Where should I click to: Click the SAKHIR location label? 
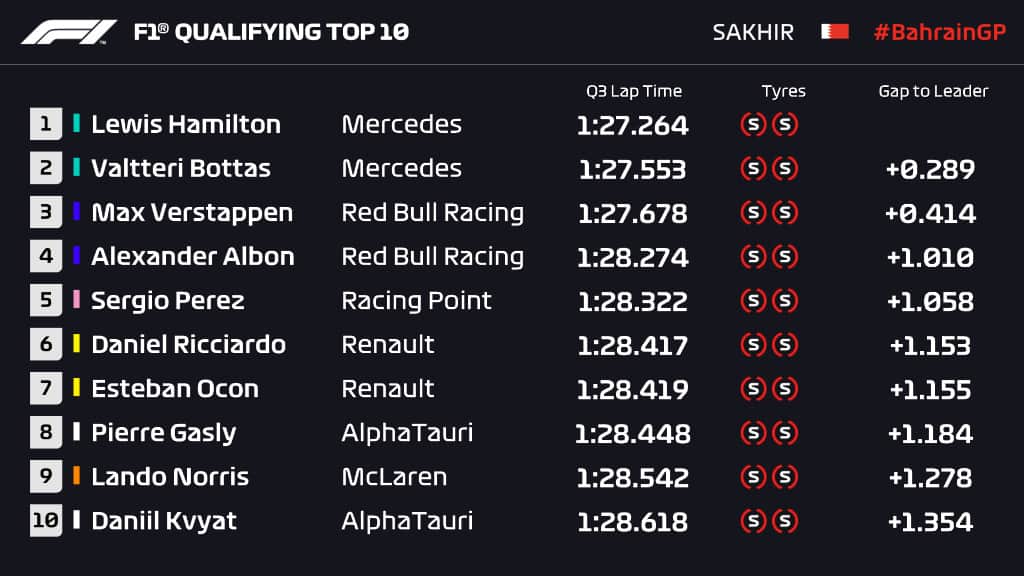pyautogui.click(x=753, y=32)
